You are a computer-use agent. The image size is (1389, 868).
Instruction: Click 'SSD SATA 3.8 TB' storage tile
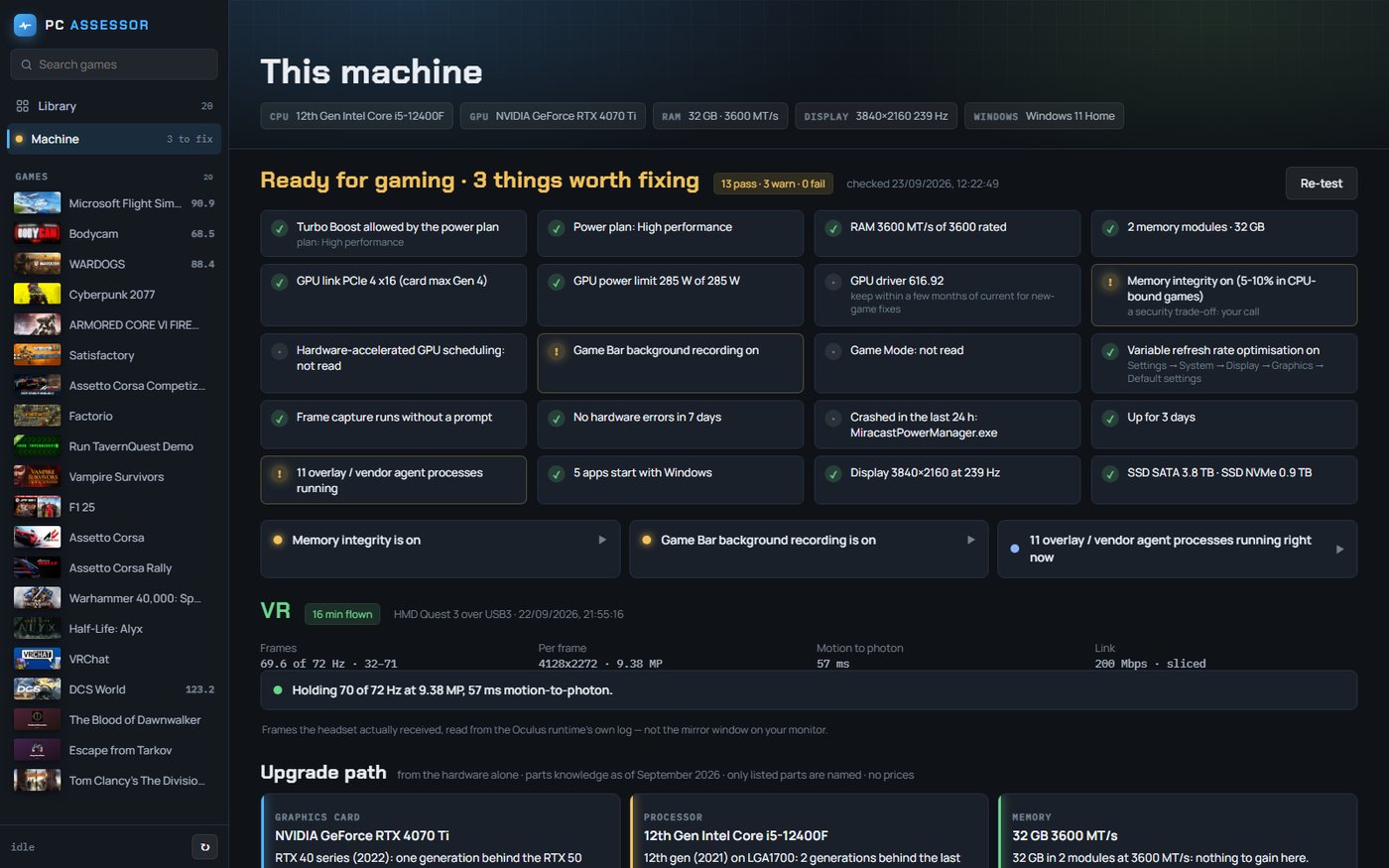(1223, 479)
